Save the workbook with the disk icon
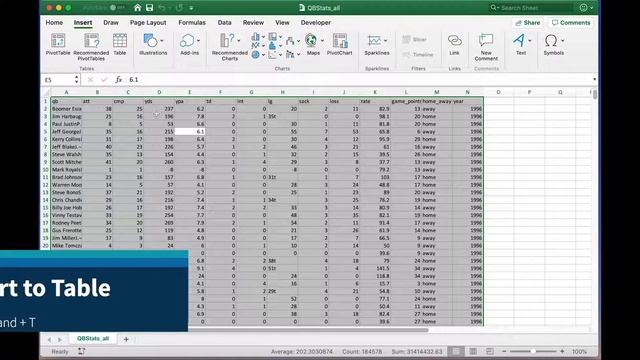 click(149, 8)
